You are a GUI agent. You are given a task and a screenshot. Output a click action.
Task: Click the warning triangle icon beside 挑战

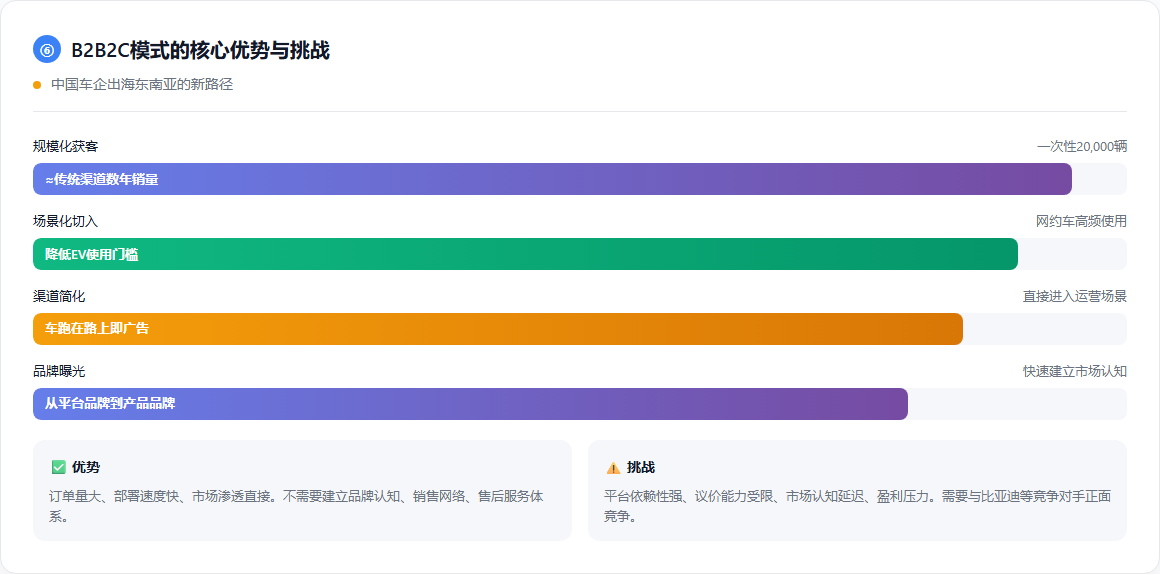(x=613, y=467)
